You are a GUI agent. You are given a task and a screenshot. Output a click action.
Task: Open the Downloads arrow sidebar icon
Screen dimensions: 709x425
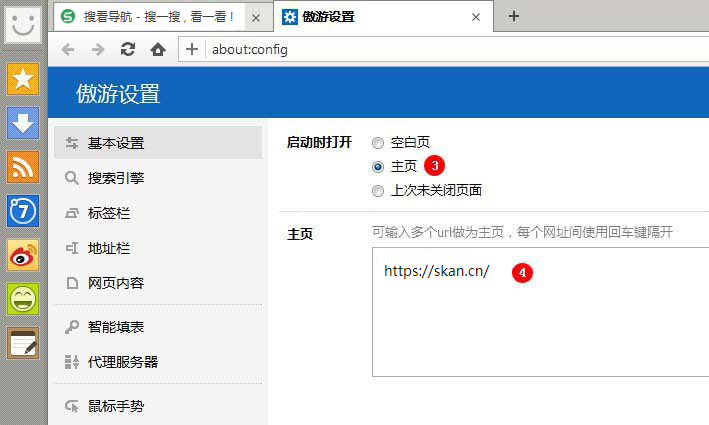coord(23,122)
